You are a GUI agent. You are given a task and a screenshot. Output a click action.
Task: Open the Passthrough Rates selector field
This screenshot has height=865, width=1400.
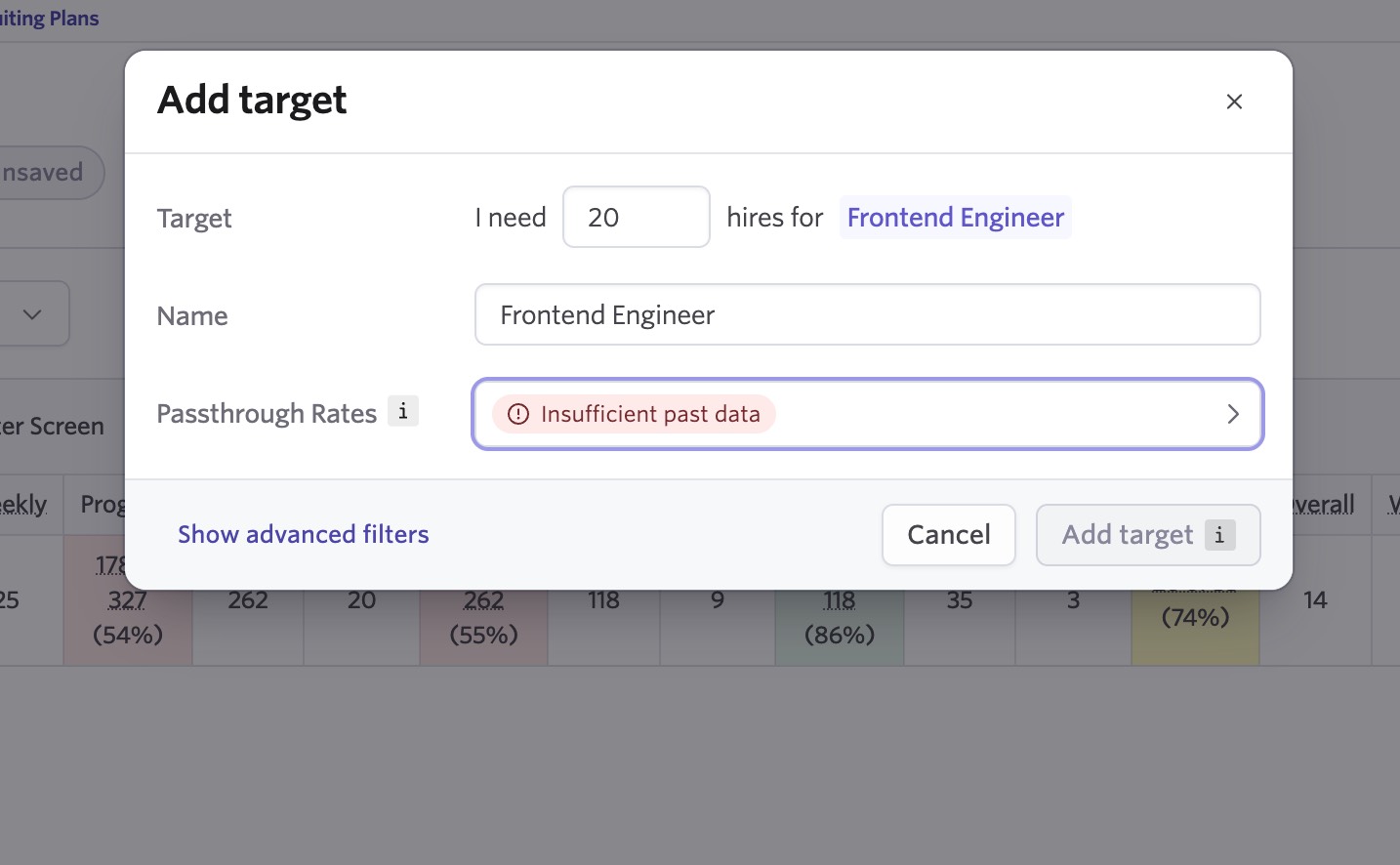tap(868, 414)
